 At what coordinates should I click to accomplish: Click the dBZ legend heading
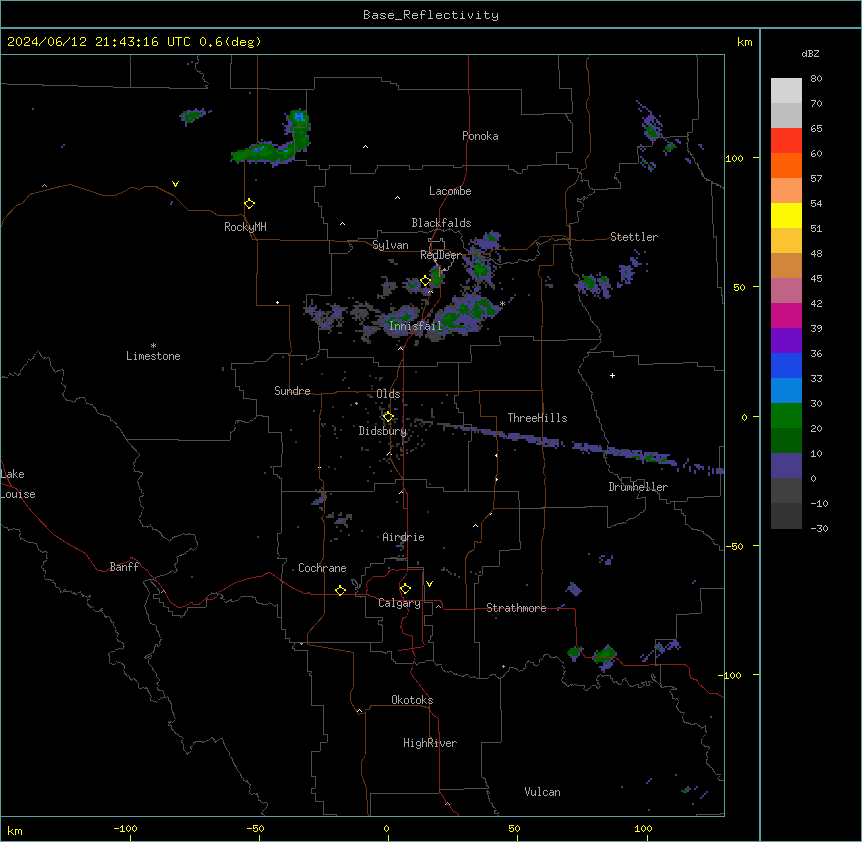click(810, 54)
